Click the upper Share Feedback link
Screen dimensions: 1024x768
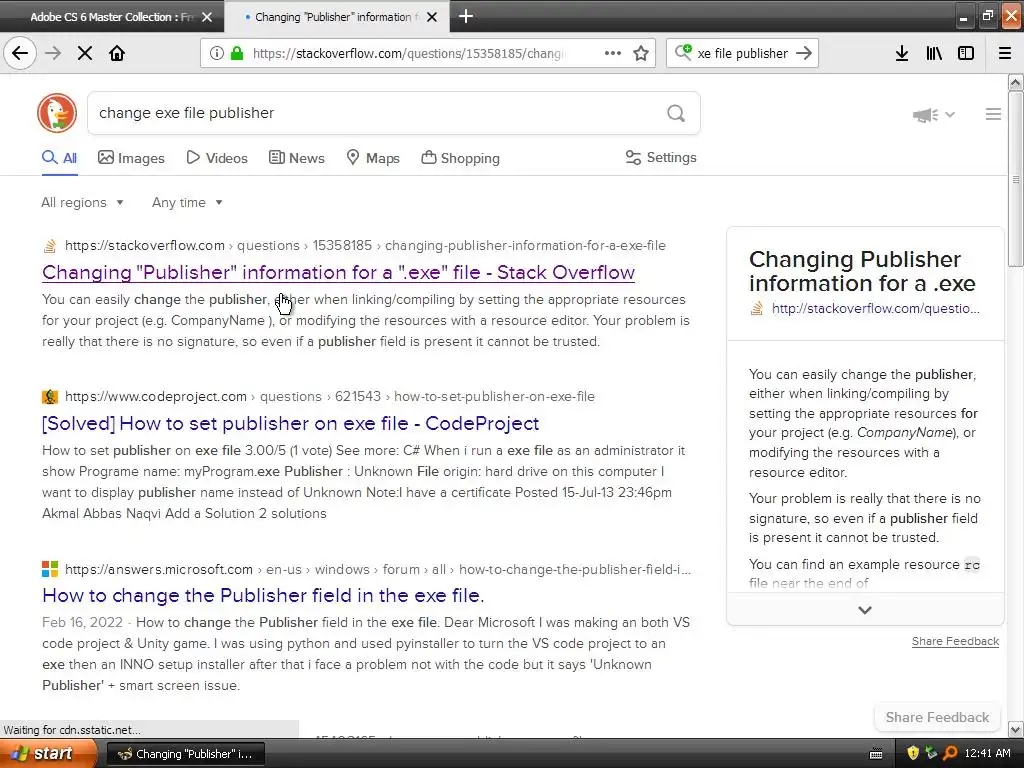tap(955, 641)
